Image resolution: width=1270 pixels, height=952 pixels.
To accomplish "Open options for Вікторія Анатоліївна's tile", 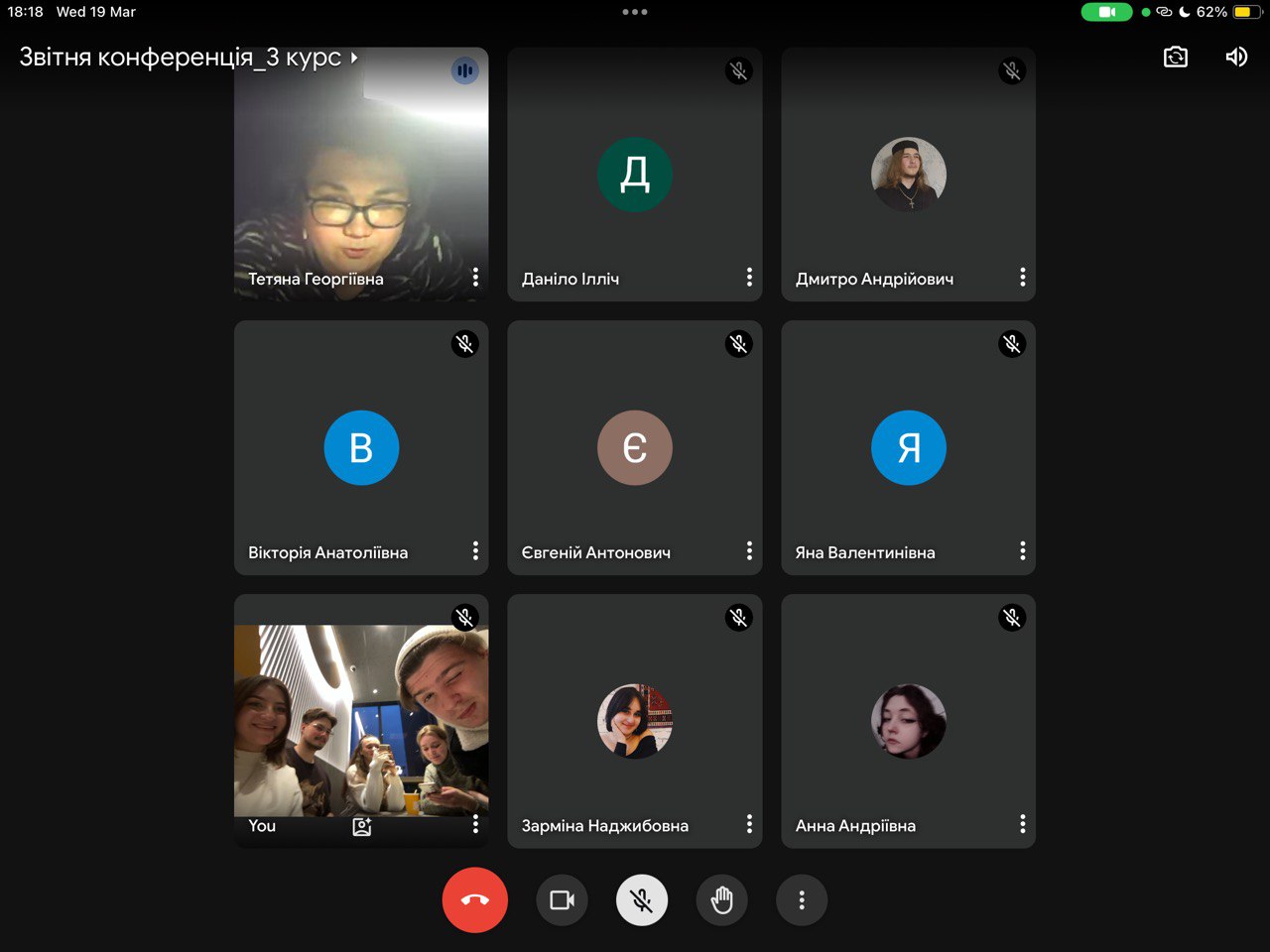I will [x=475, y=551].
